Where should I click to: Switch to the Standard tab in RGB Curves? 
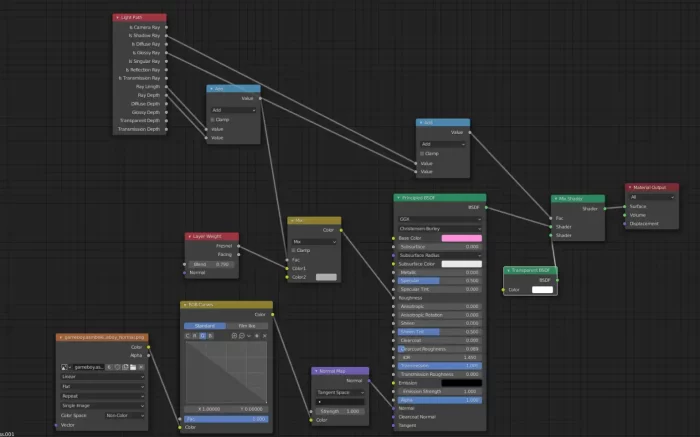coord(203,326)
